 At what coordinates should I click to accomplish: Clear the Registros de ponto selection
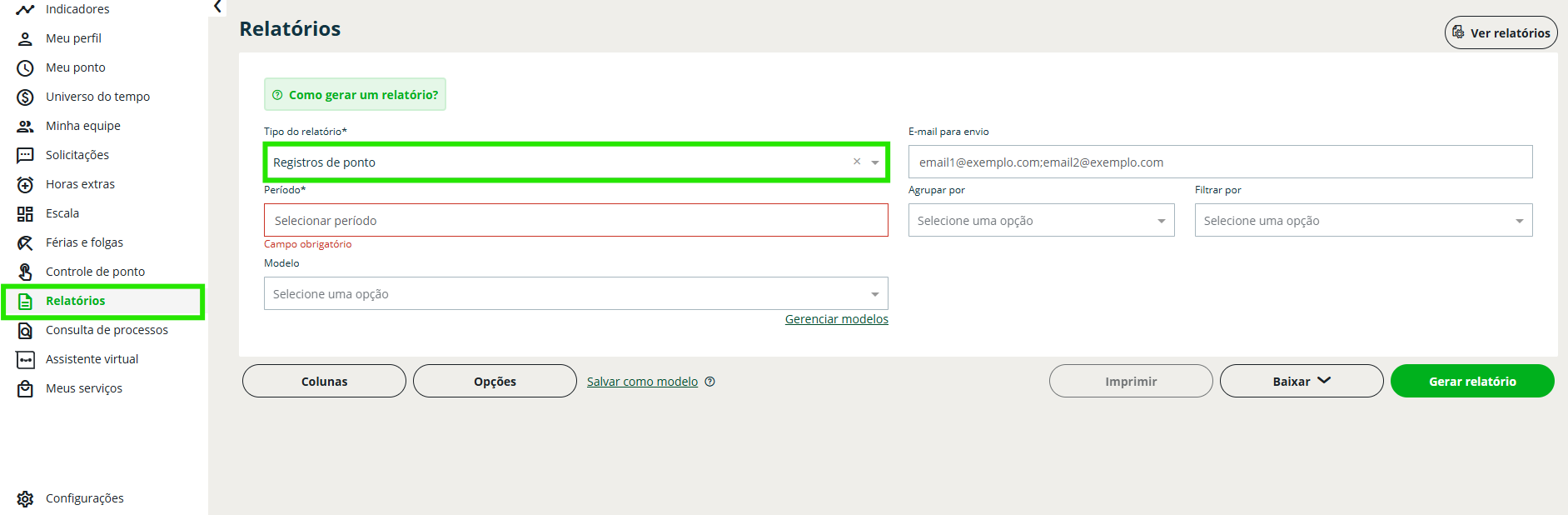coord(857,162)
